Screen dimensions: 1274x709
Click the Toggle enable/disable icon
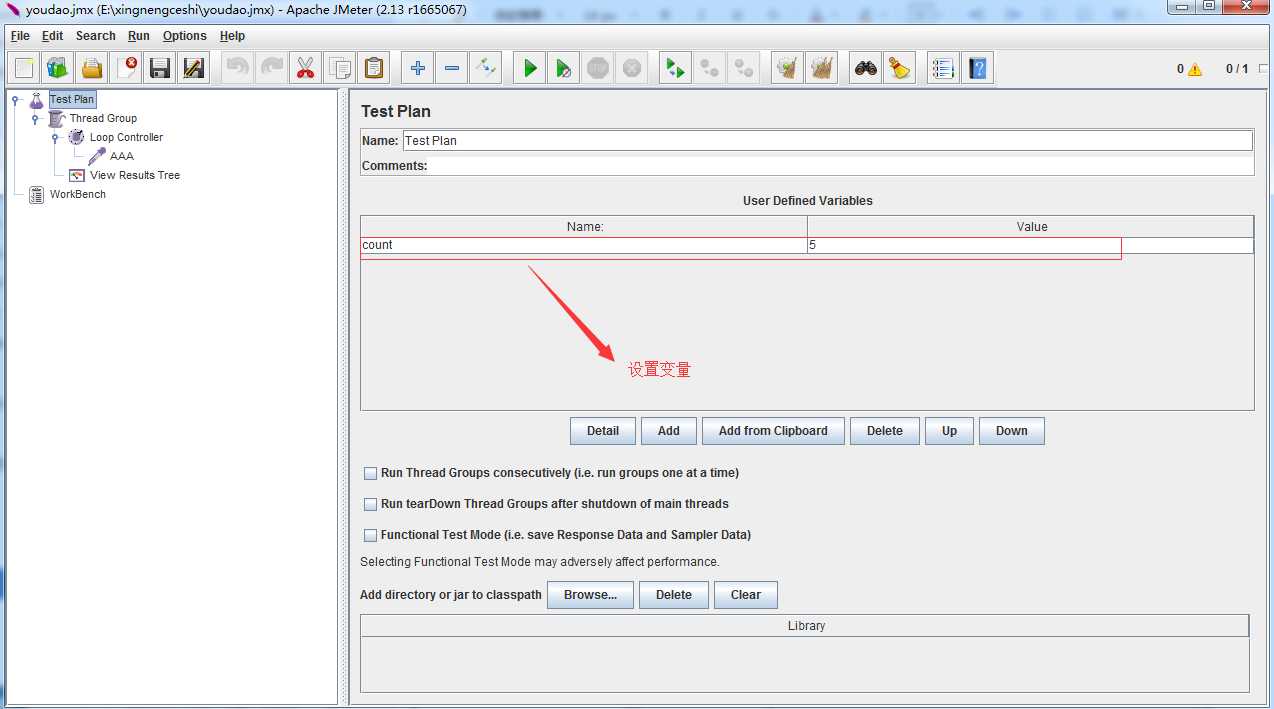coord(486,68)
